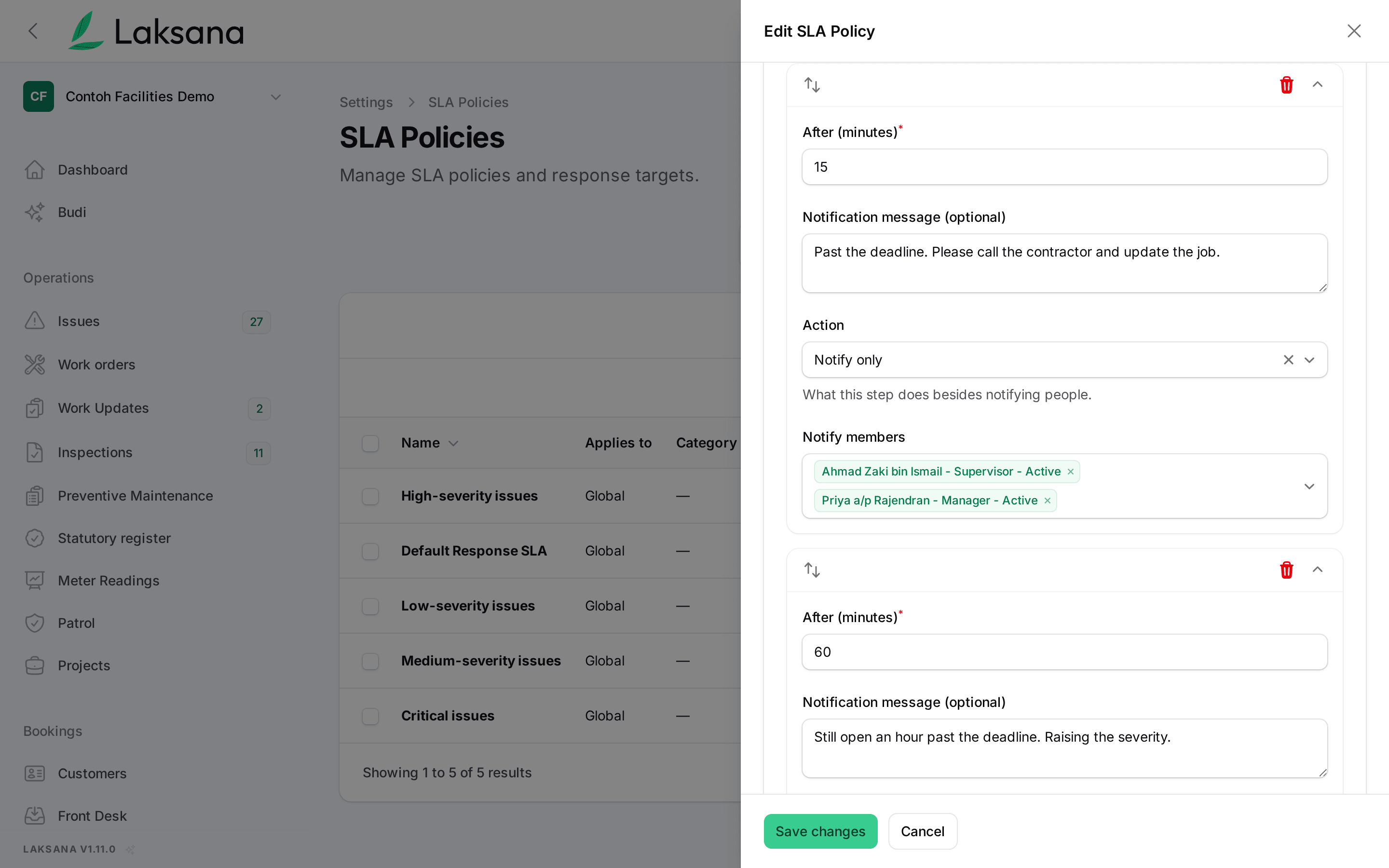The image size is (1389, 868).
Task: Delete the 60-minute escalation step
Action: click(x=1286, y=570)
